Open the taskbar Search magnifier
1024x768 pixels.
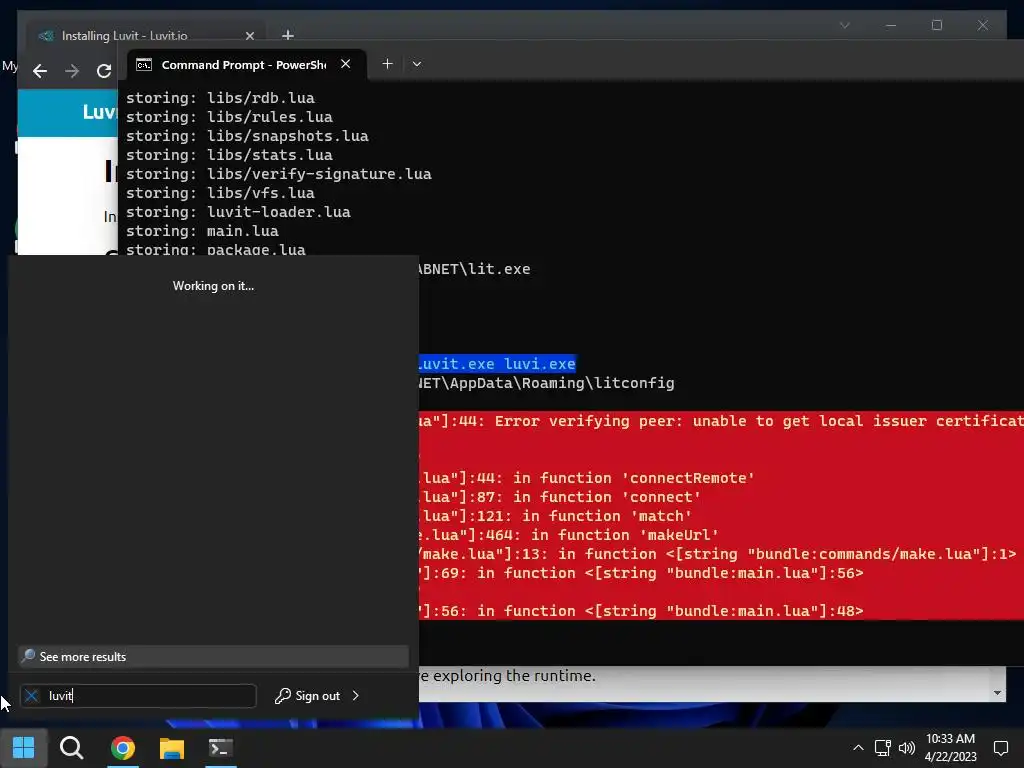pos(72,748)
